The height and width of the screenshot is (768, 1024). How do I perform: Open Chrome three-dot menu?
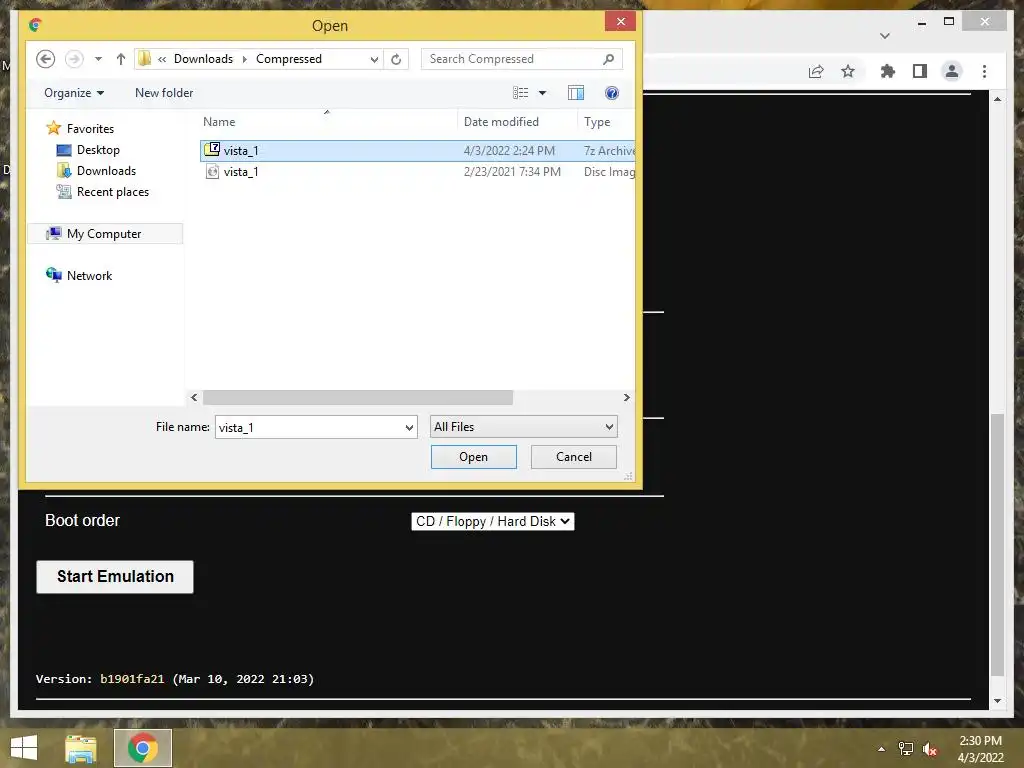(x=984, y=71)
